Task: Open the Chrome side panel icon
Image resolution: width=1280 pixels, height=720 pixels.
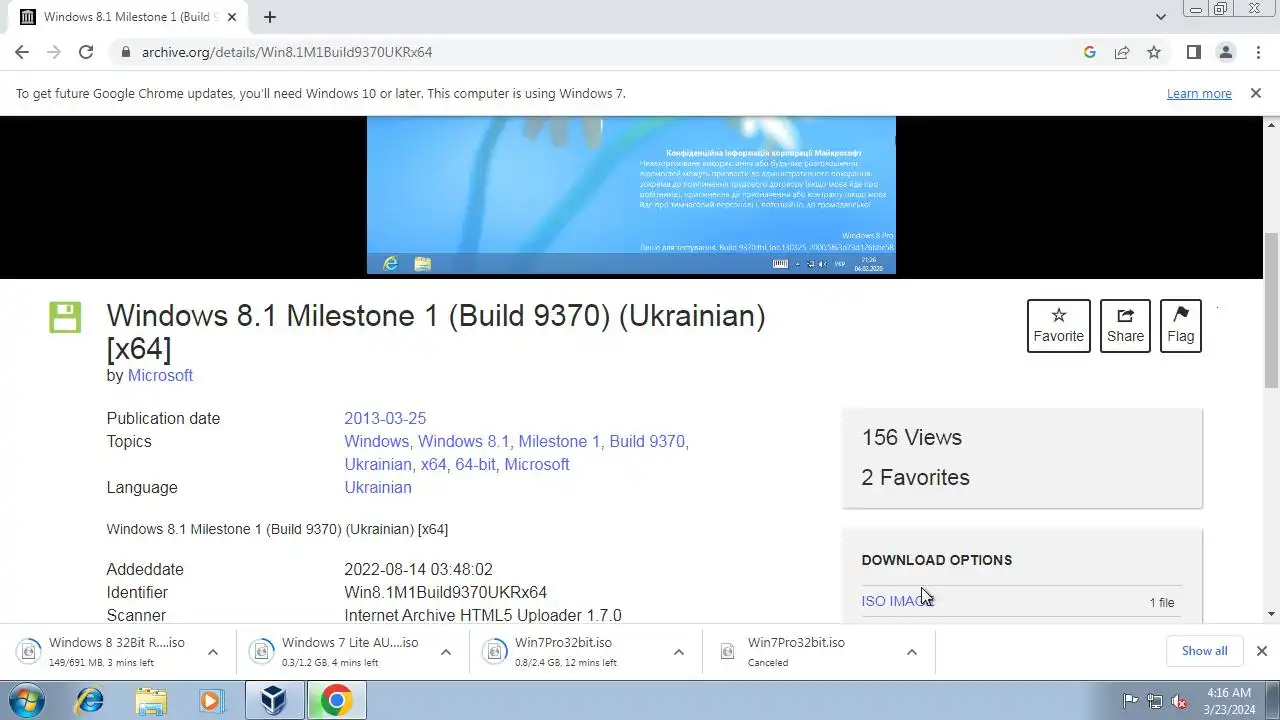Action: click(1193, 52)
